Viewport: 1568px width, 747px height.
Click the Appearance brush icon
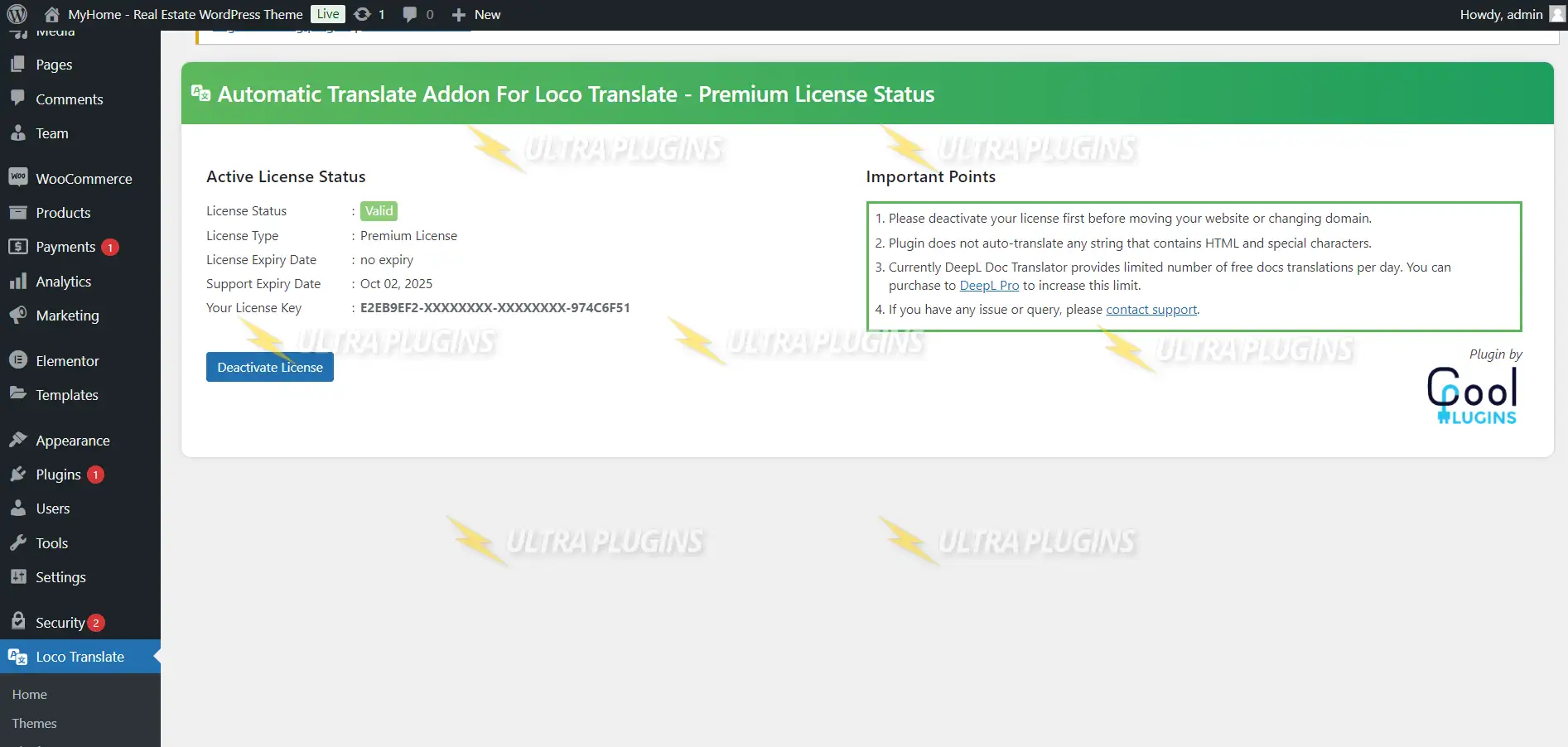[x=17, y=440]
